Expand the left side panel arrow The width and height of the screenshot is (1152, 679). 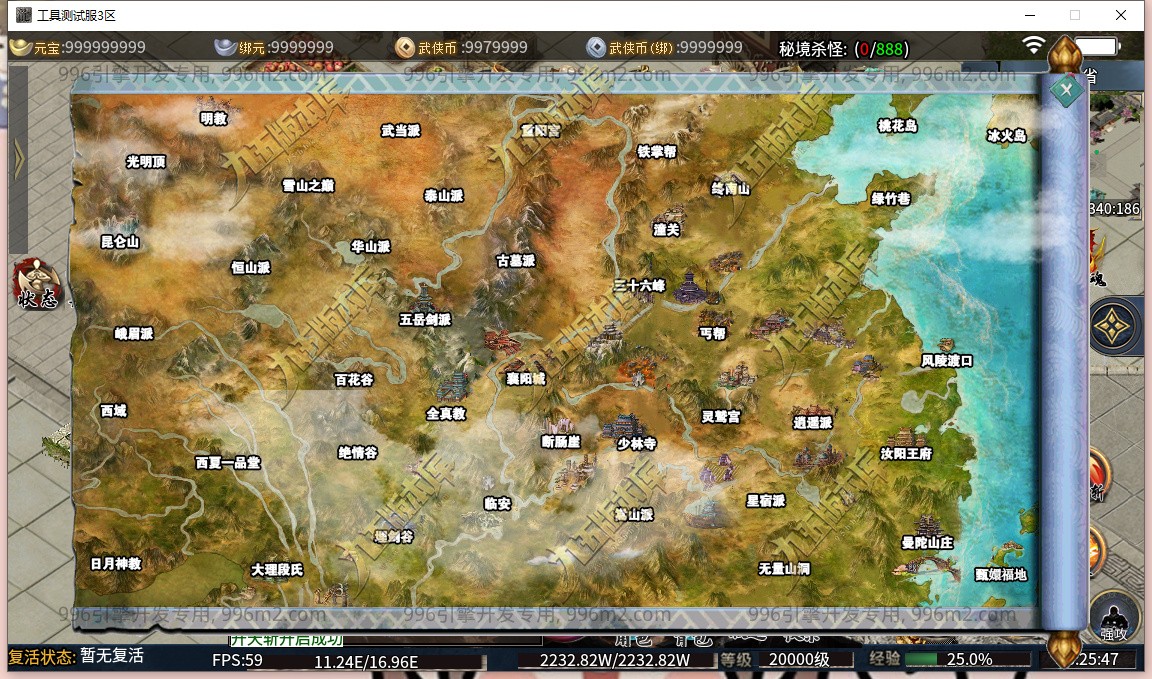[x=18, y=159]
